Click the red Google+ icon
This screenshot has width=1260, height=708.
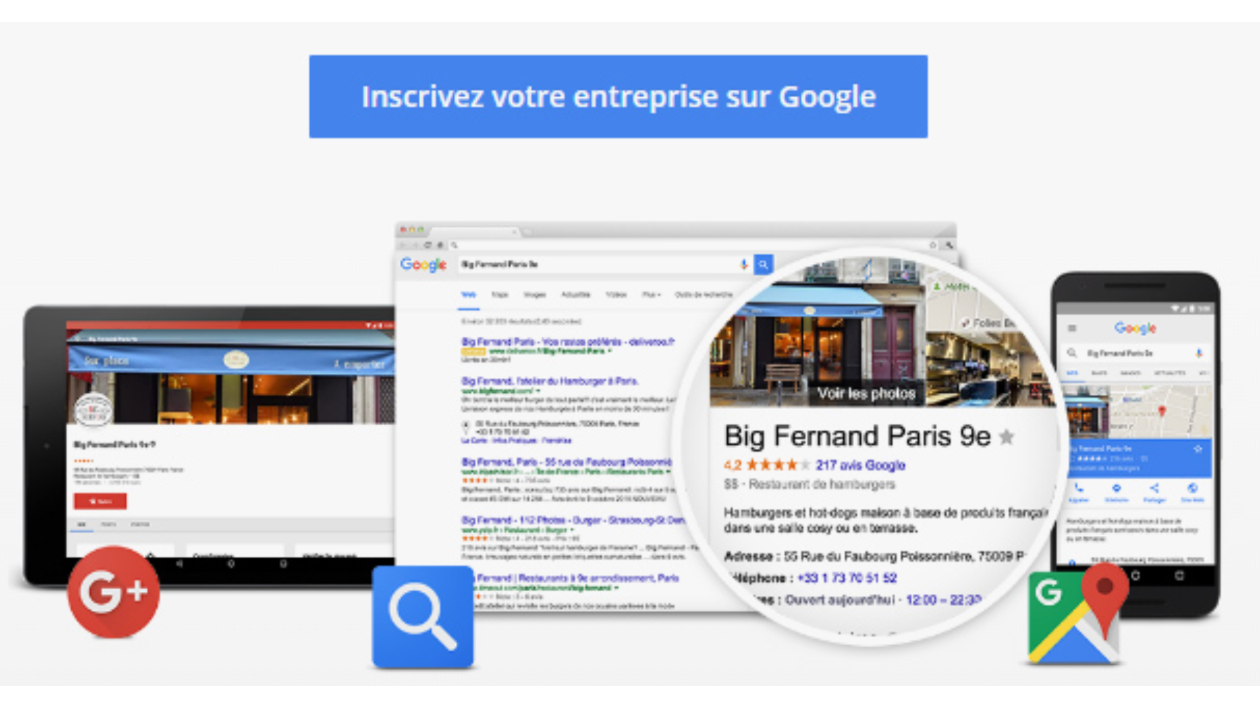point(113,592)
